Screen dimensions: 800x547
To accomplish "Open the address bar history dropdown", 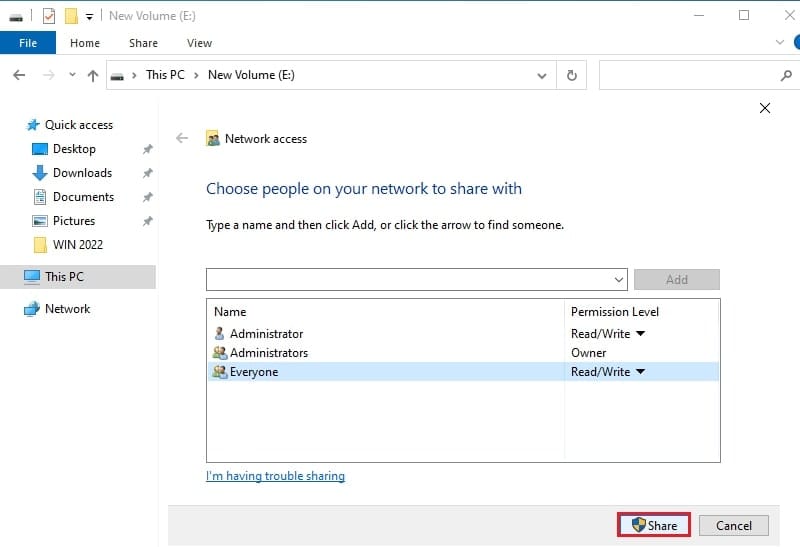I will click(542, 75).
